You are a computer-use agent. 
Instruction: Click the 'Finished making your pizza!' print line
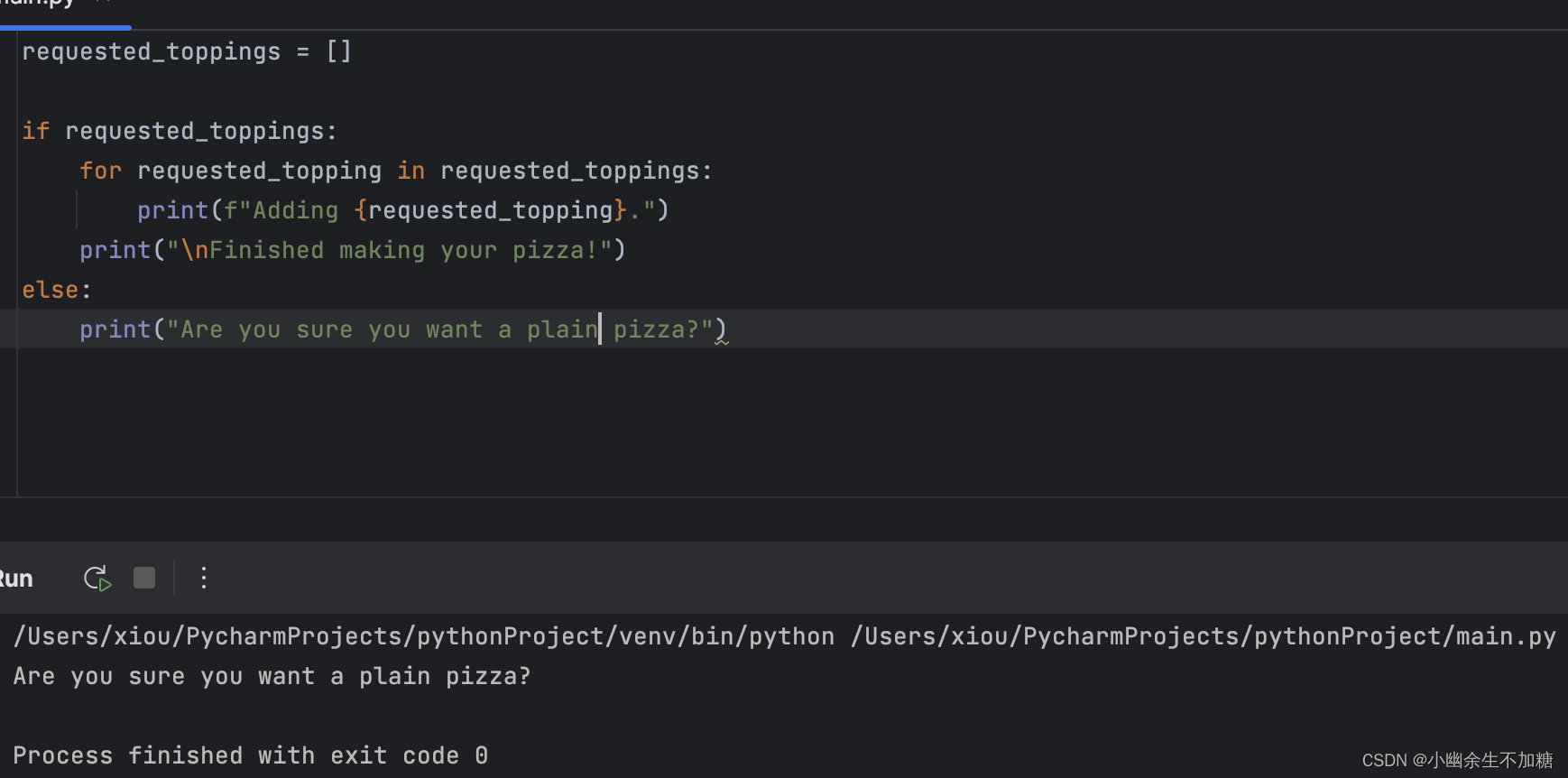(x=353, y=250)
